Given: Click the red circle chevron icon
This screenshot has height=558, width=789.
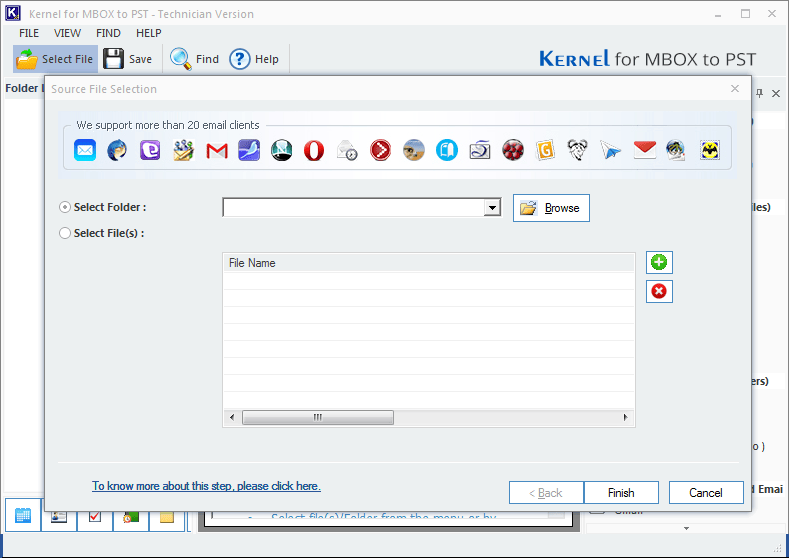Looking at the screenshot, I should [380, 150].
